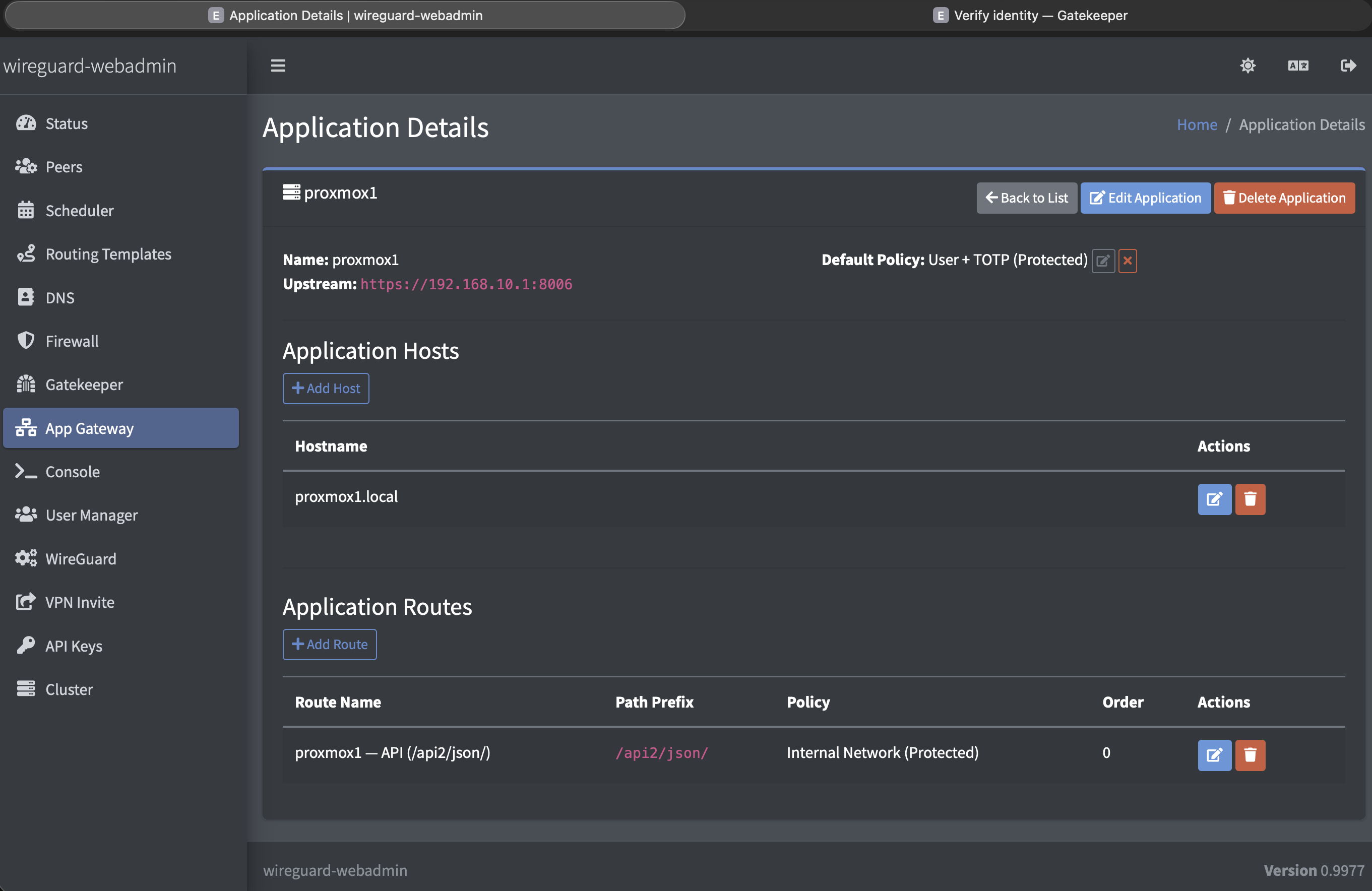Edit the proxmox1 API route with pencil icon
The width and height of the screenshot is (1372, 891).
1214,755
